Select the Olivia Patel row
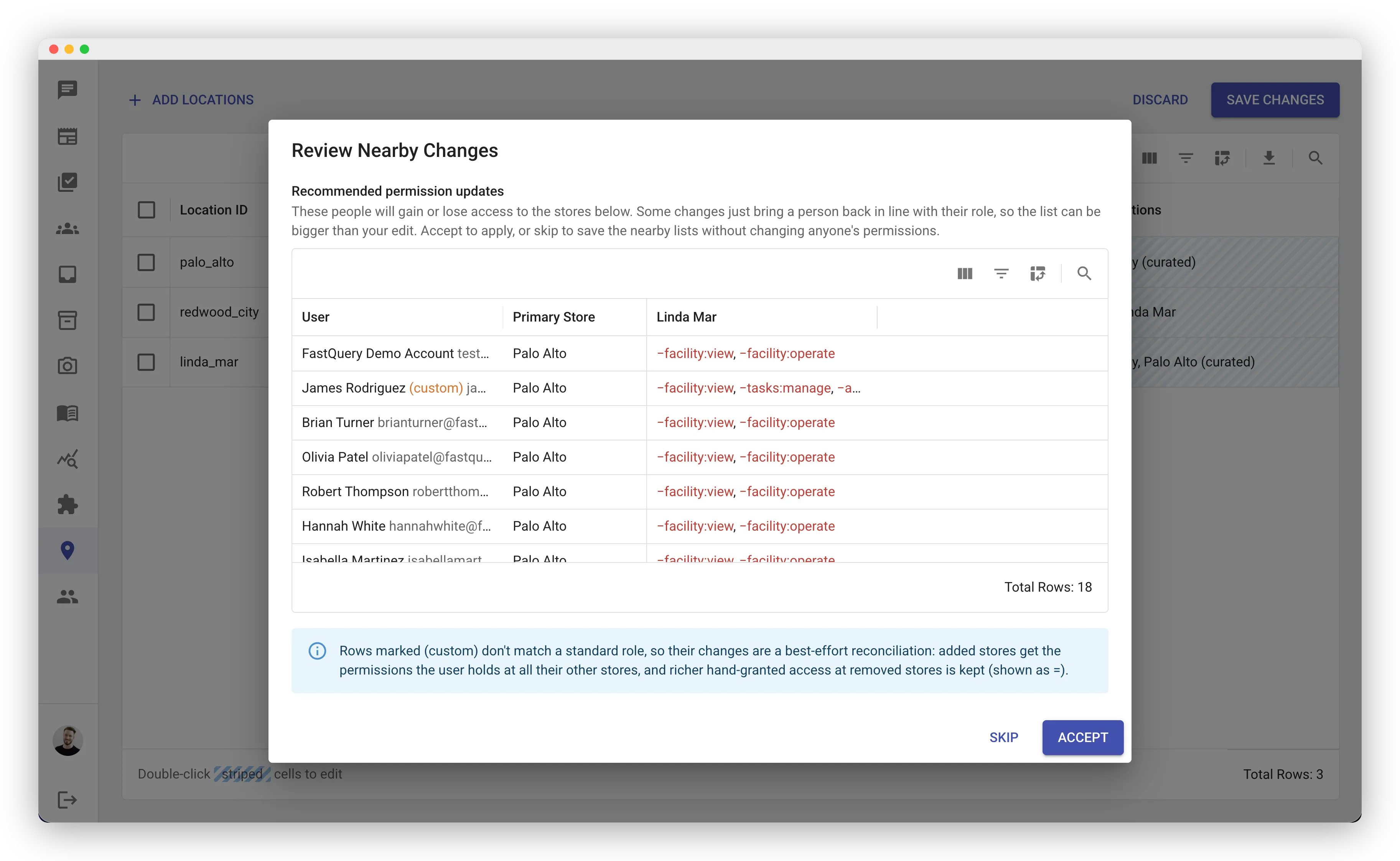Screen dimensions: 1400x861 (x=700, y=457)
